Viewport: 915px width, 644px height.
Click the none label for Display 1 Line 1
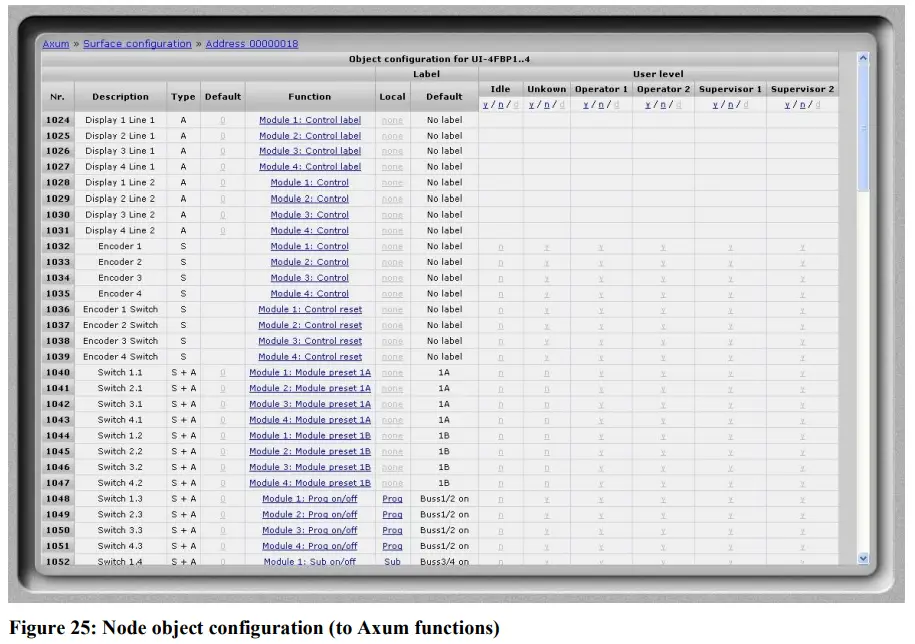[x=392, y=119]
